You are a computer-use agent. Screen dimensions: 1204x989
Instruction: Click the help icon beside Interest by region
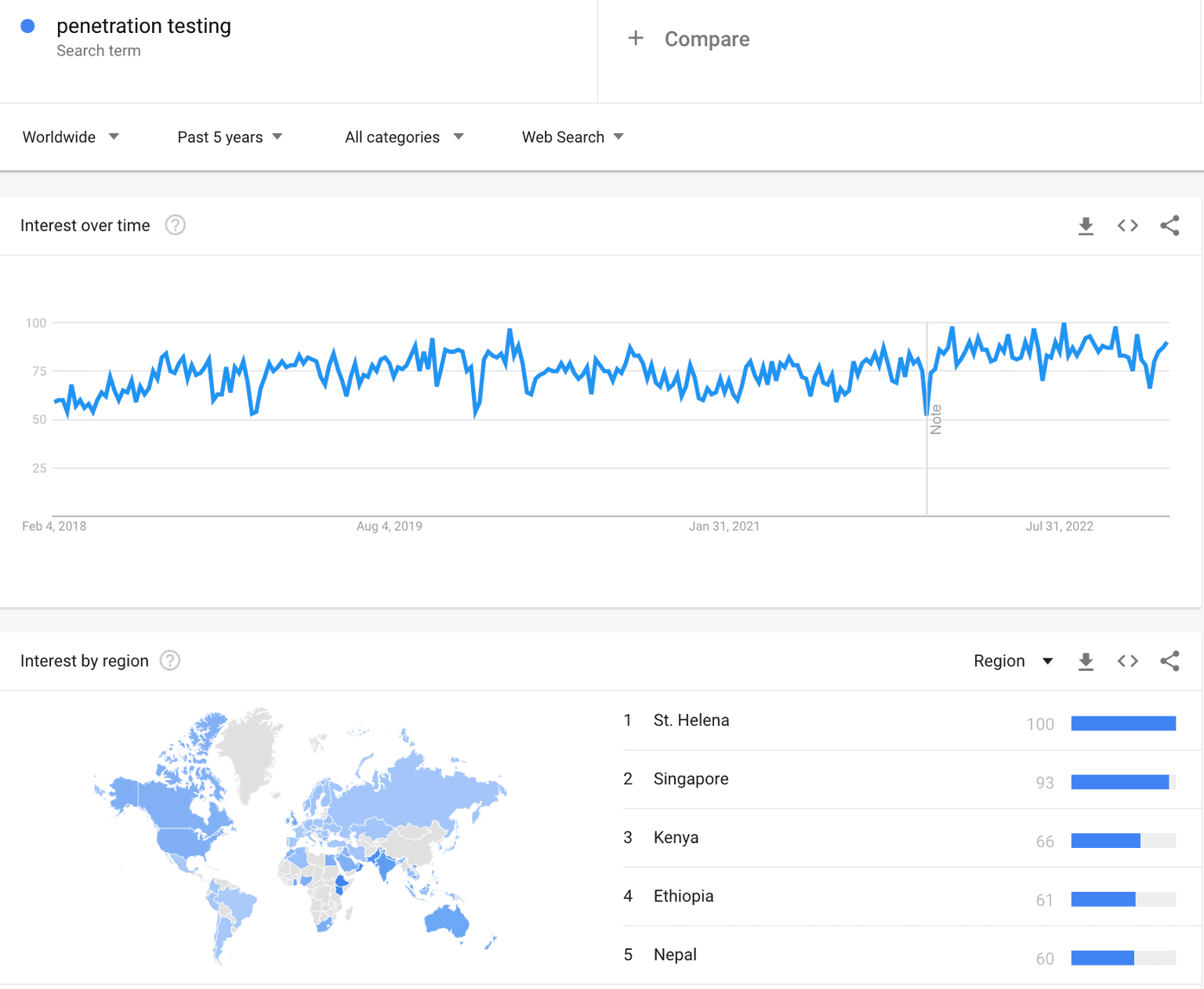click(x=169, y=661)
